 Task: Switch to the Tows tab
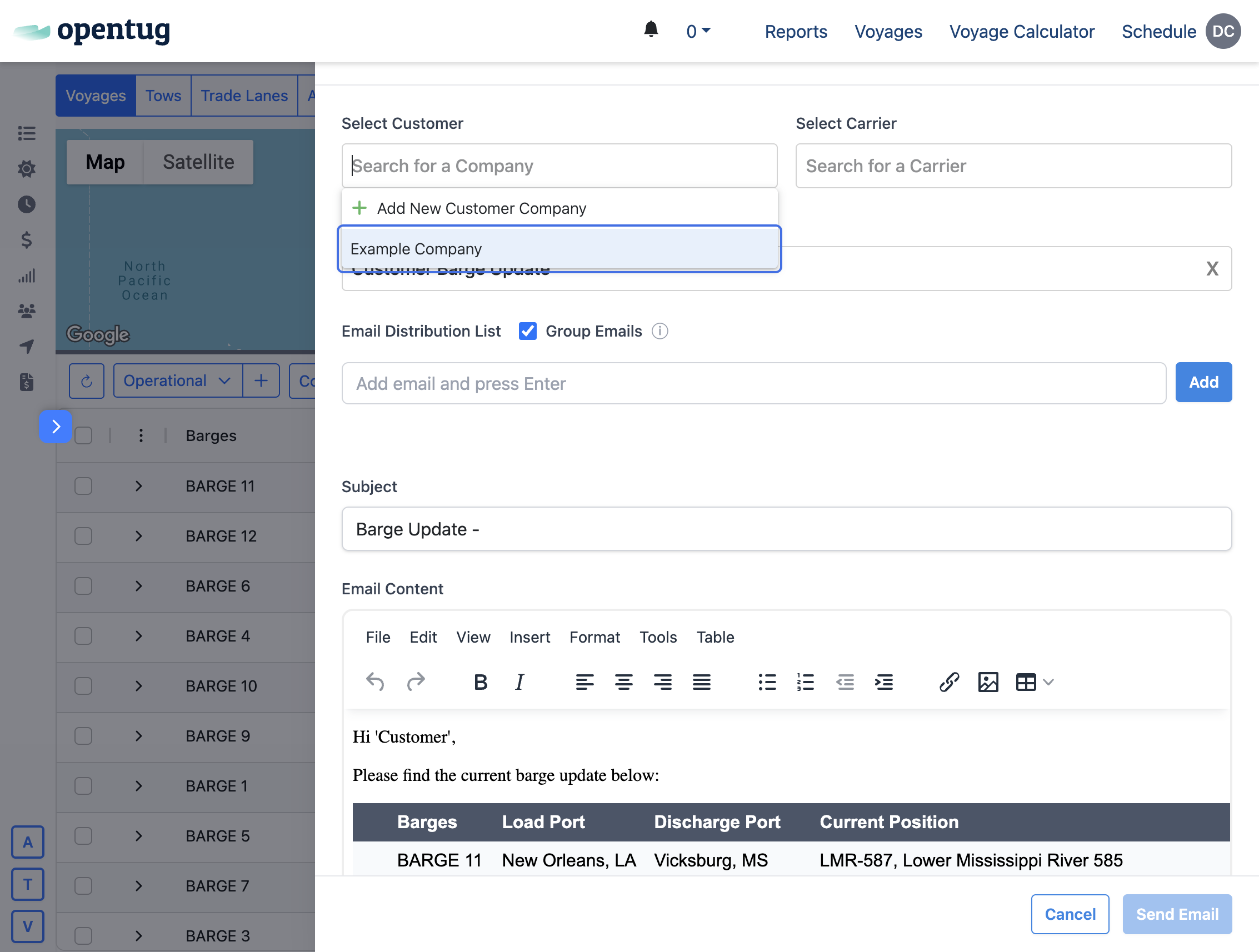[163, 96]
